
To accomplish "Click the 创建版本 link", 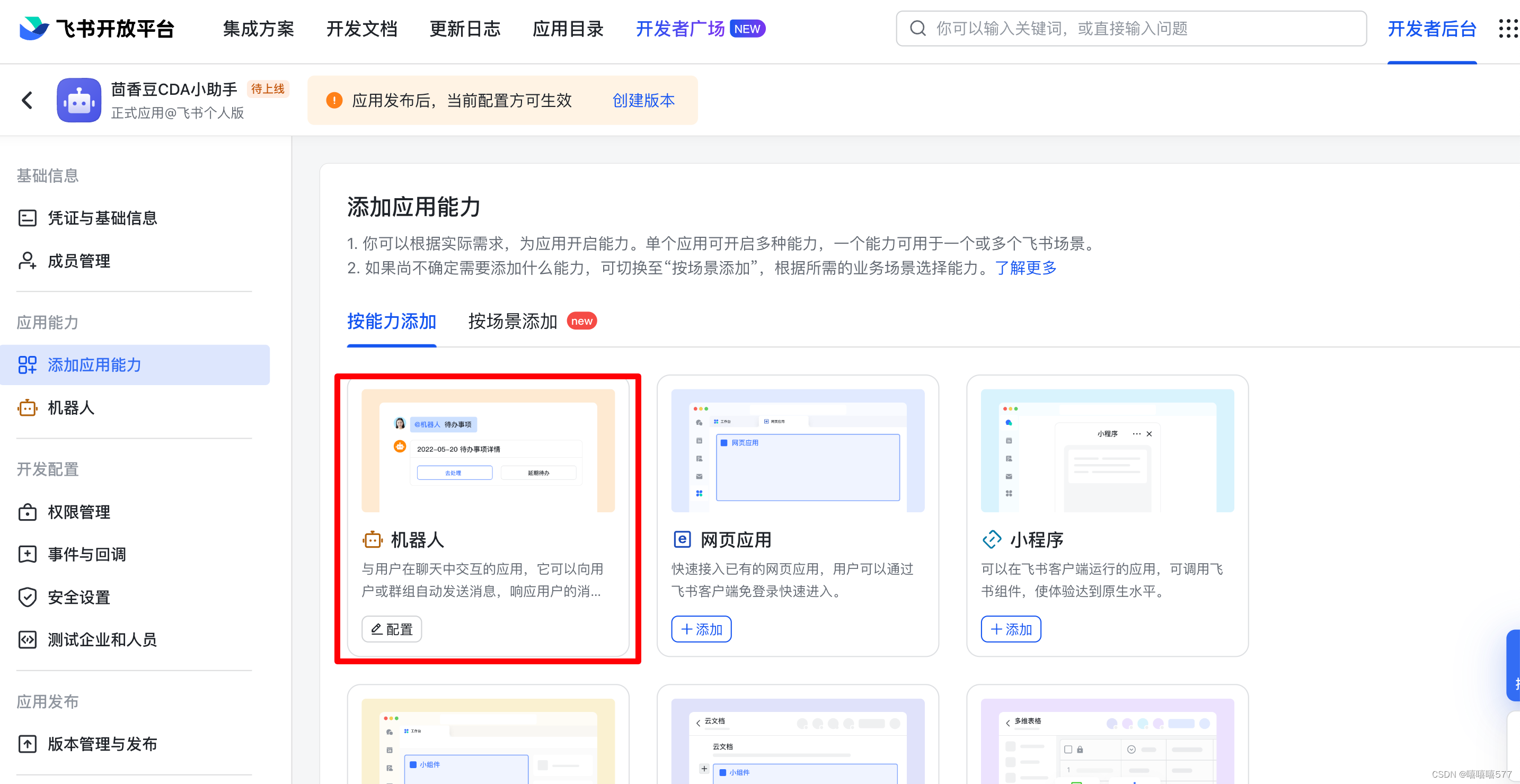I will (643, 100).
